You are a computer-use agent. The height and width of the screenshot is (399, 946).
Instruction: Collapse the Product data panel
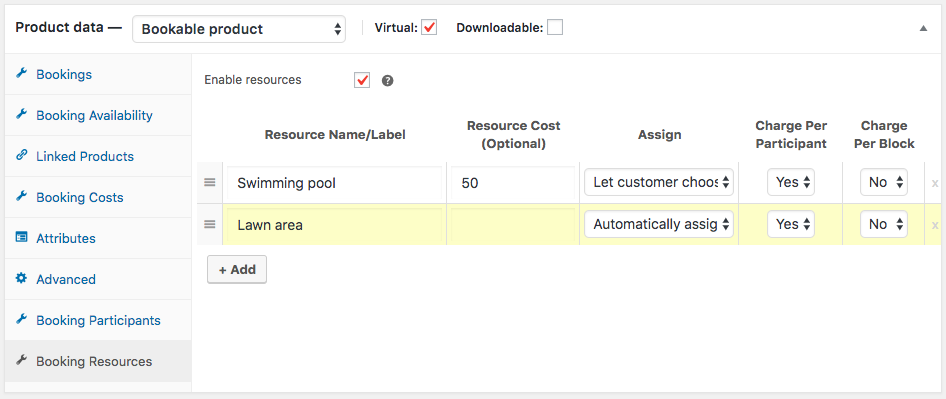923,28
